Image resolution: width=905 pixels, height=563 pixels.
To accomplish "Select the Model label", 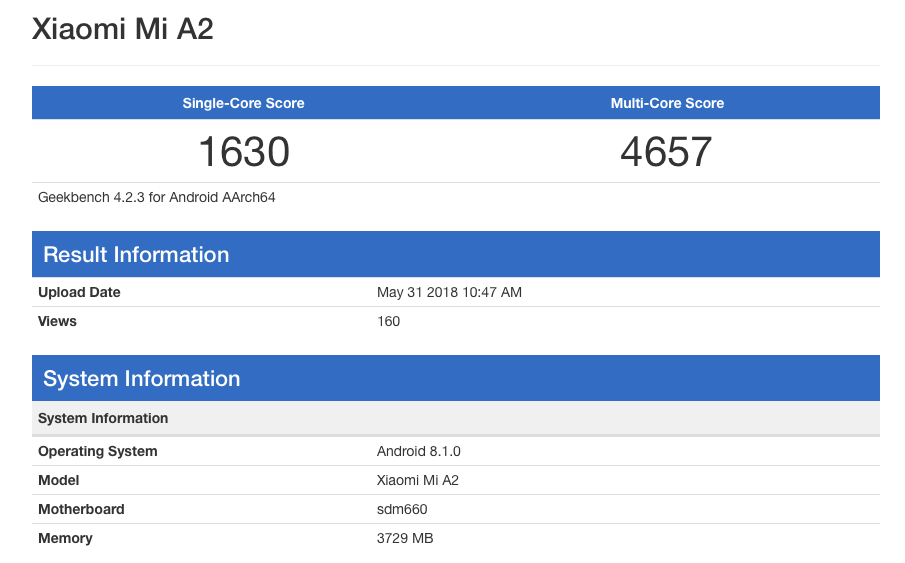I will (x=58, y=480).
